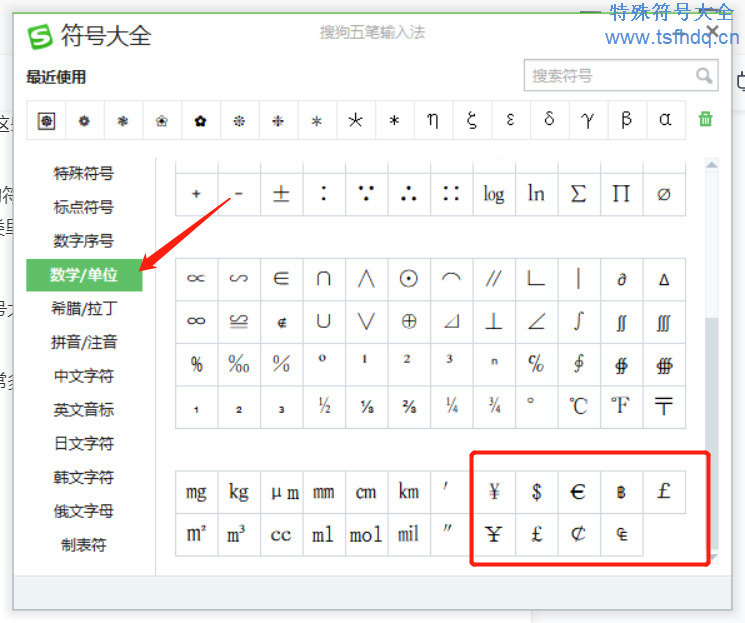The width and height of the screenshot is (745, 623).
Task: Click the 搜索符号 search field
Action: (621, 75)
